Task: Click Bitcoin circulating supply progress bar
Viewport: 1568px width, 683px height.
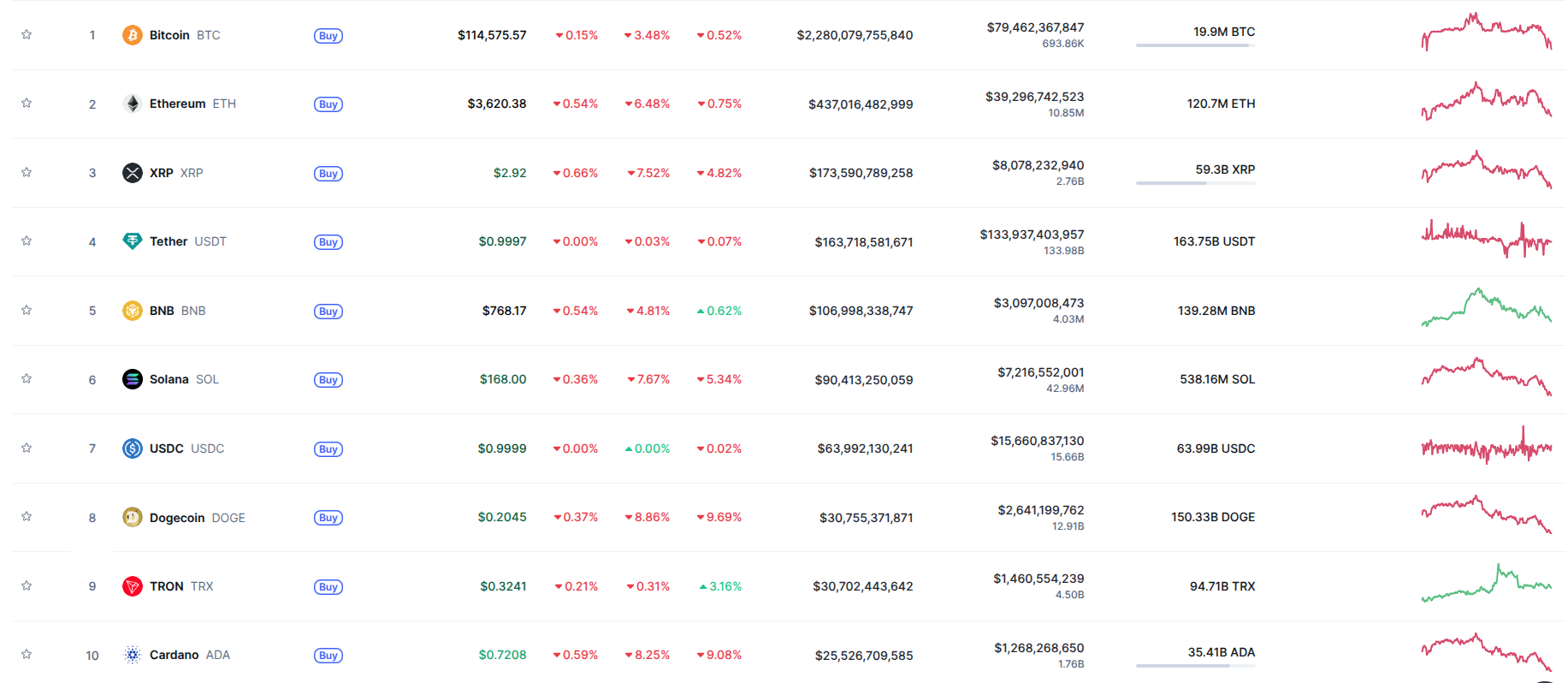Action: [x=1195, y=45]
